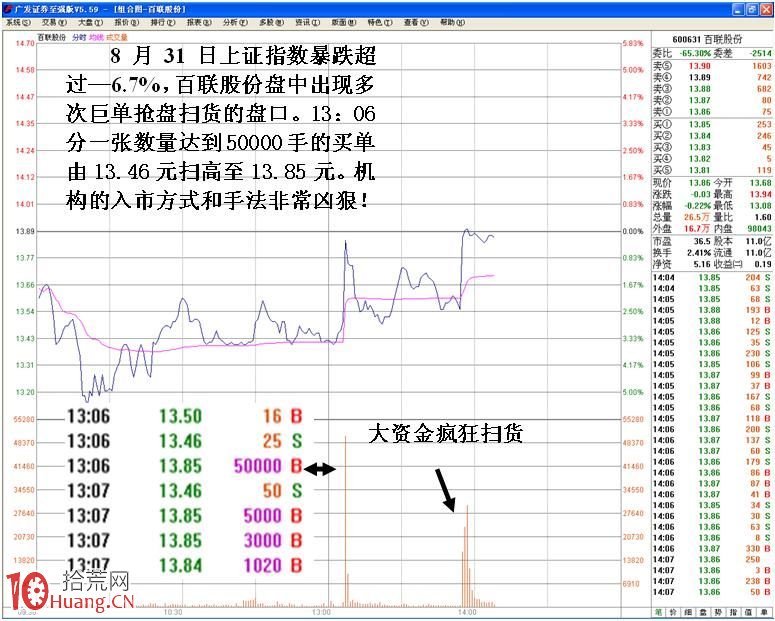
Task: Click the 14:06 trade with 330 B
Action: coord(712,548)
